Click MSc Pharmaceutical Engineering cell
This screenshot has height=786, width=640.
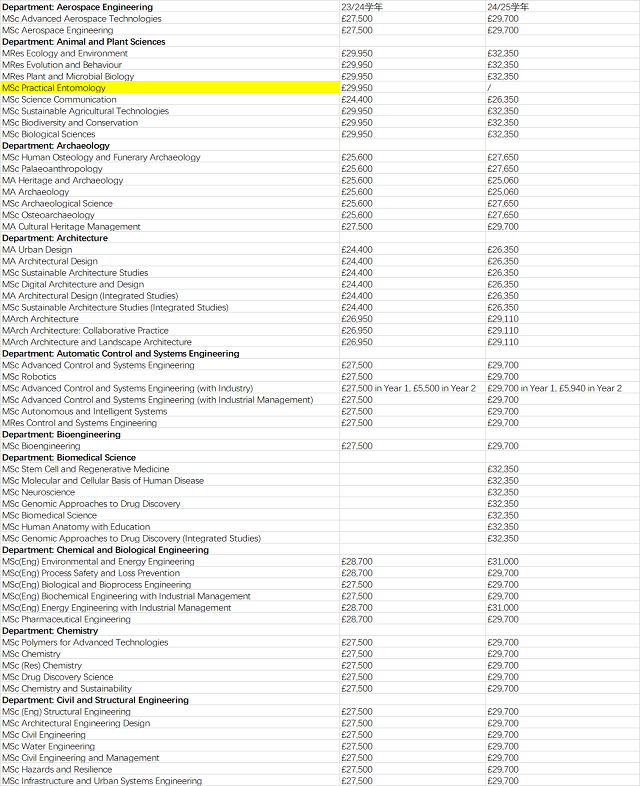[170, 619]
